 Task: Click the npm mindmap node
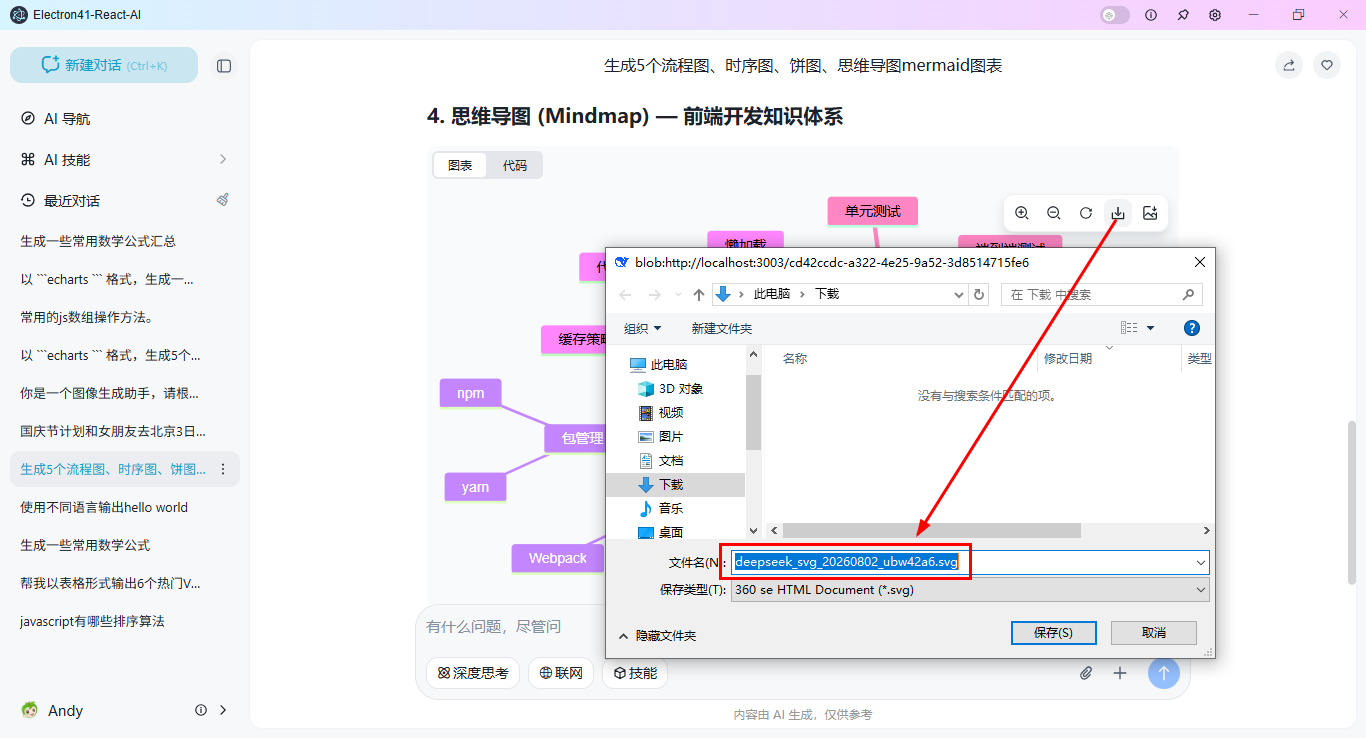[471, 393]
